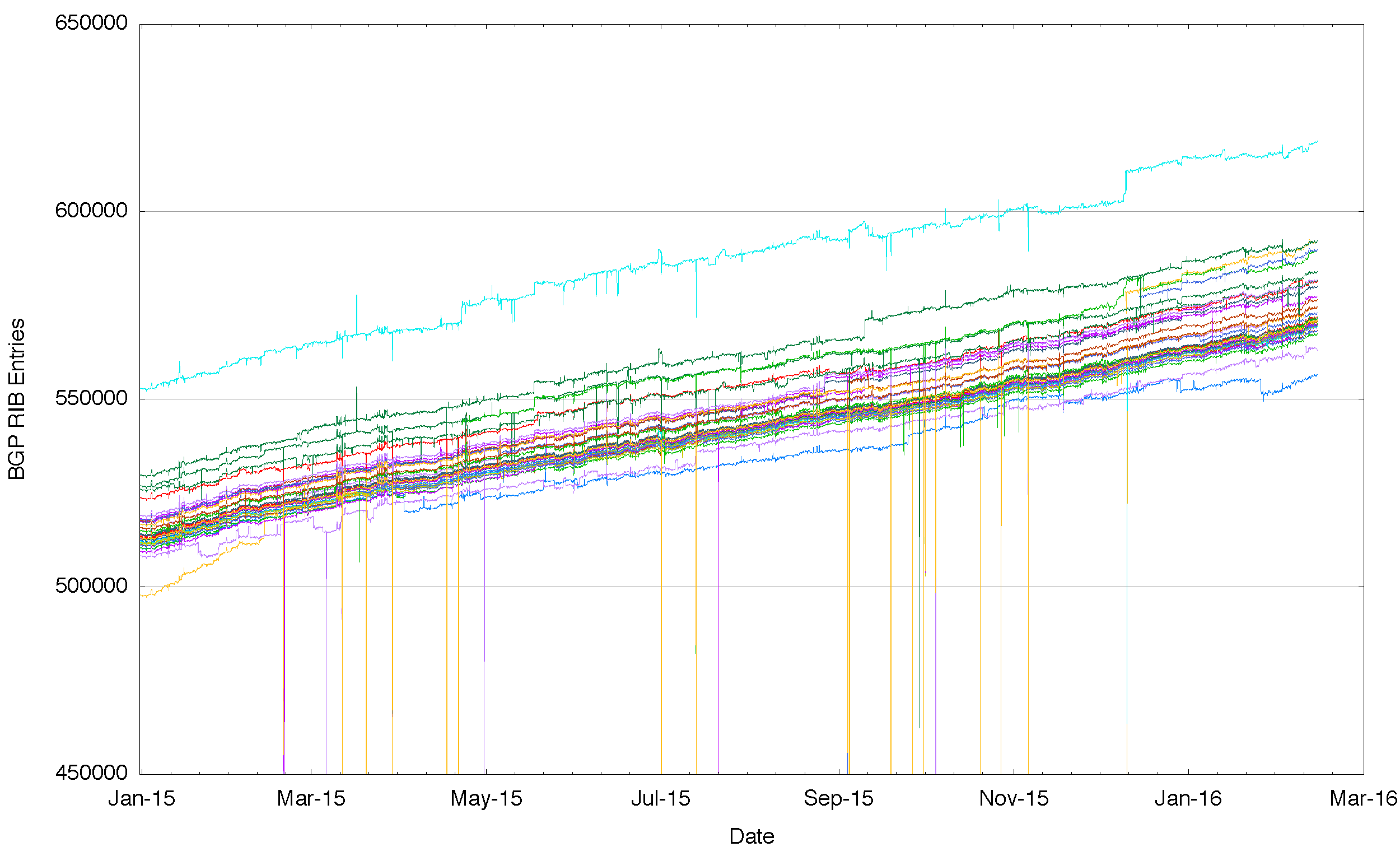The height and width of the screenshot is (856, 1400).
Task: Click the 500000 y-axis label
Action: tap(91, 585)
